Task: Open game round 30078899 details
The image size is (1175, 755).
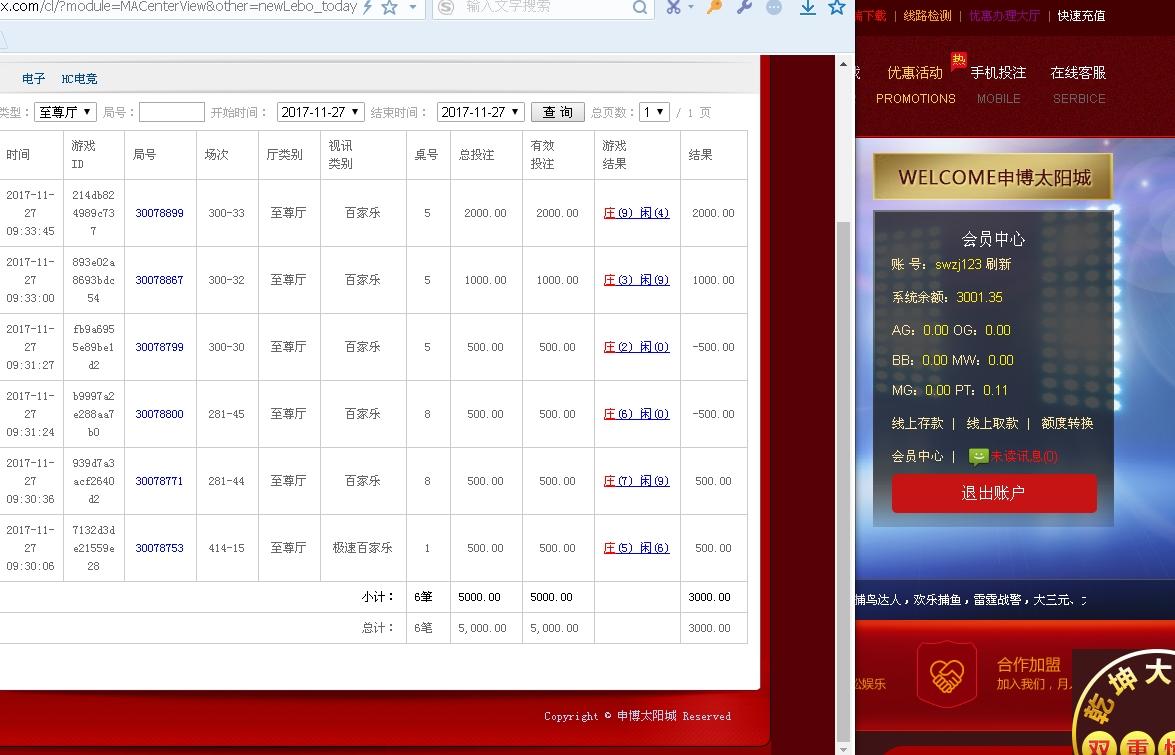Action: (x=158, y=213)
